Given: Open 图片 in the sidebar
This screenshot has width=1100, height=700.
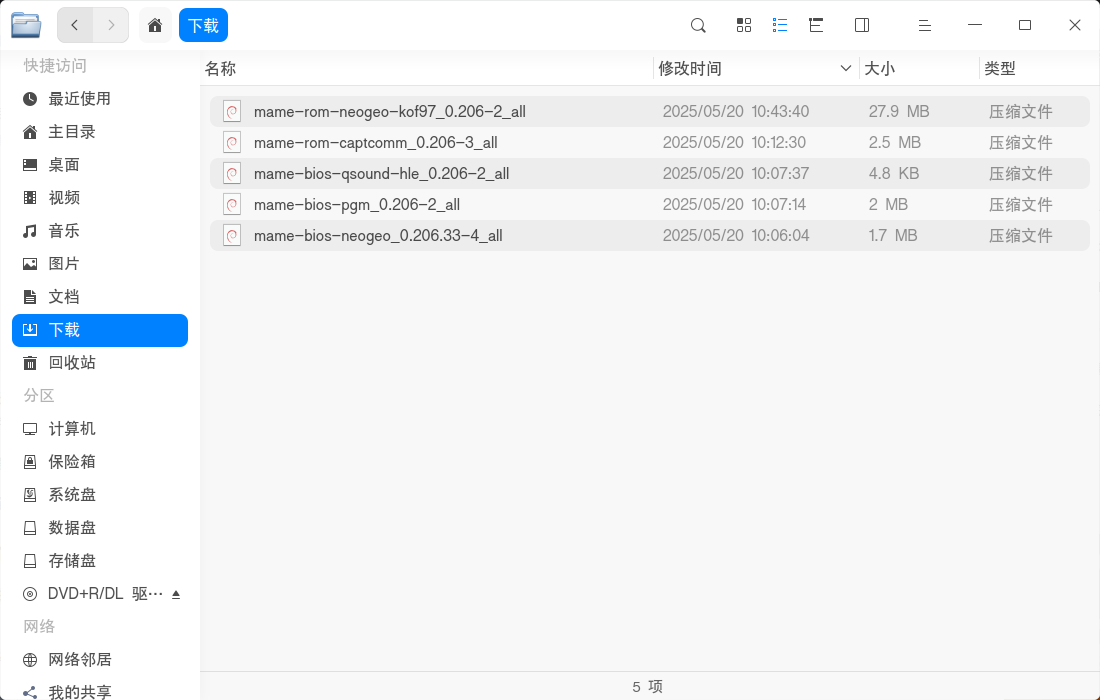Looking at the screenshot, I should click(100, 264).
